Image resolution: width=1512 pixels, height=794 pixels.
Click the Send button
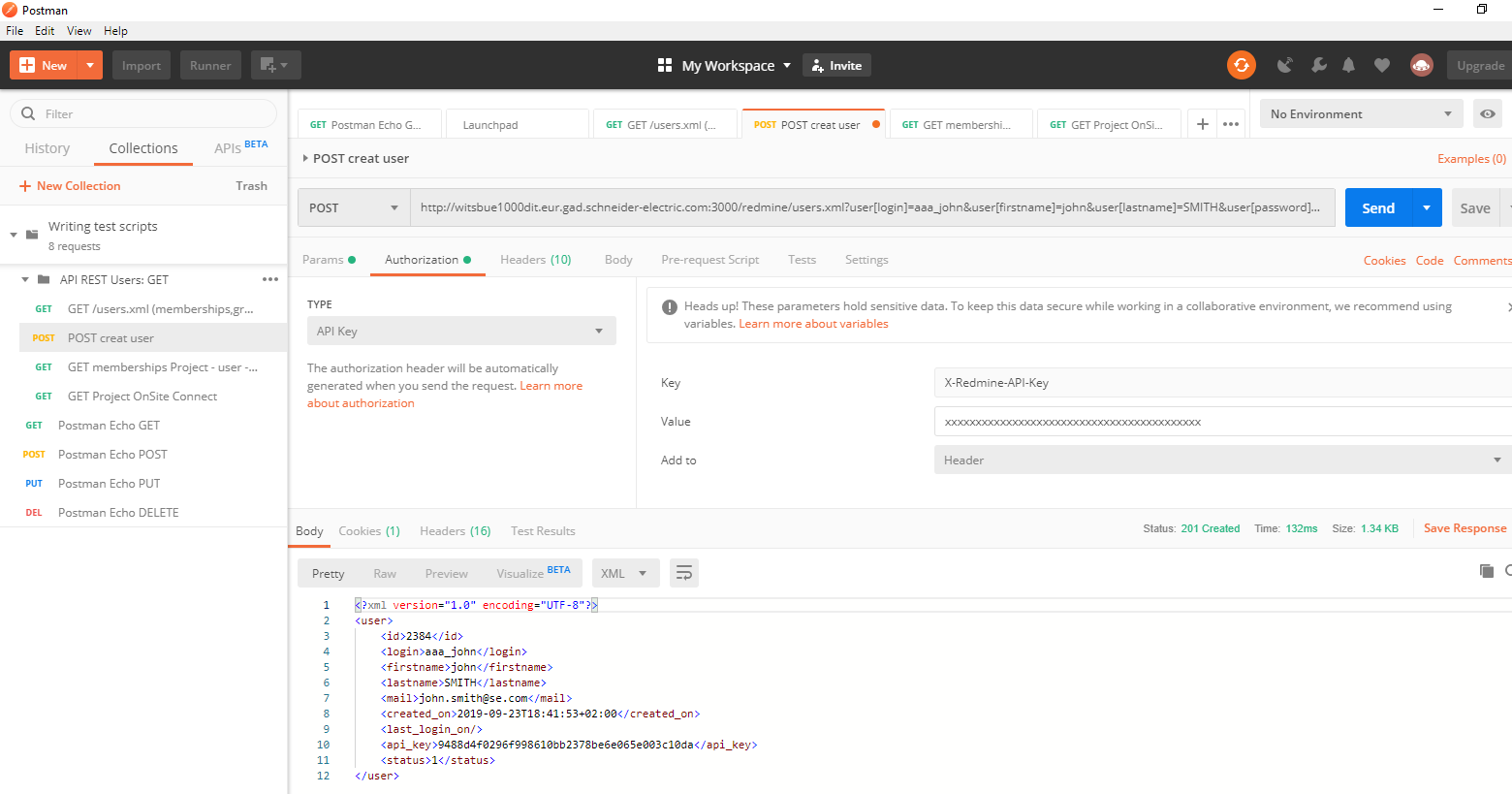[1378, 207]
